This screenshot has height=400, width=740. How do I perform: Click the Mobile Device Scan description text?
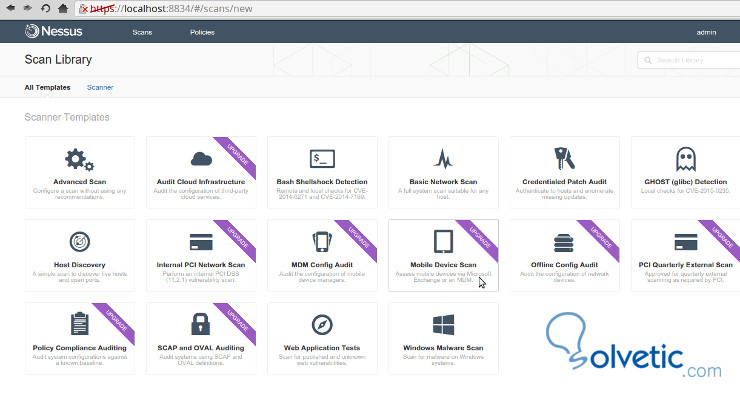[443, 277]
